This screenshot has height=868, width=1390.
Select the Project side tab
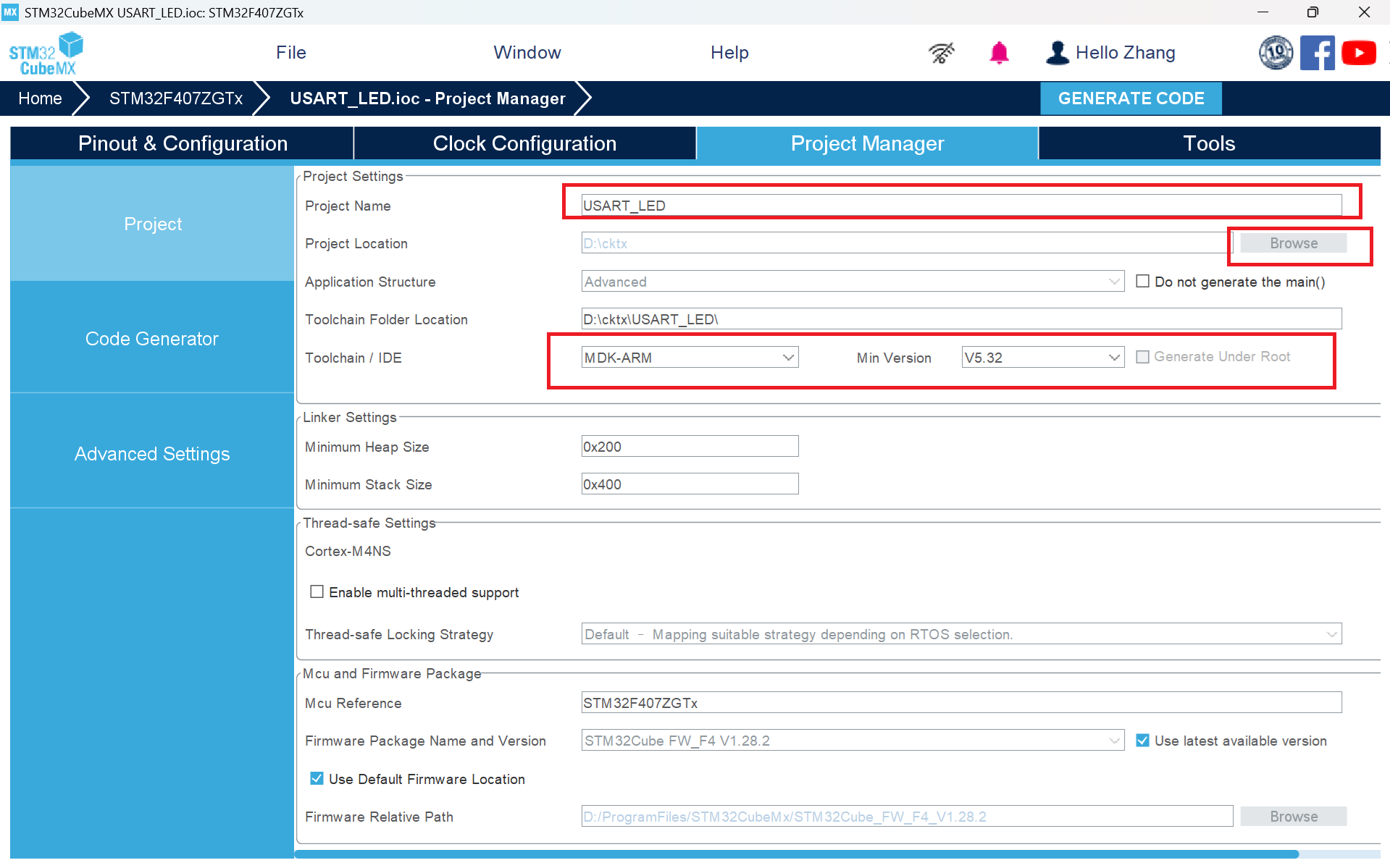tap(152, 224)
